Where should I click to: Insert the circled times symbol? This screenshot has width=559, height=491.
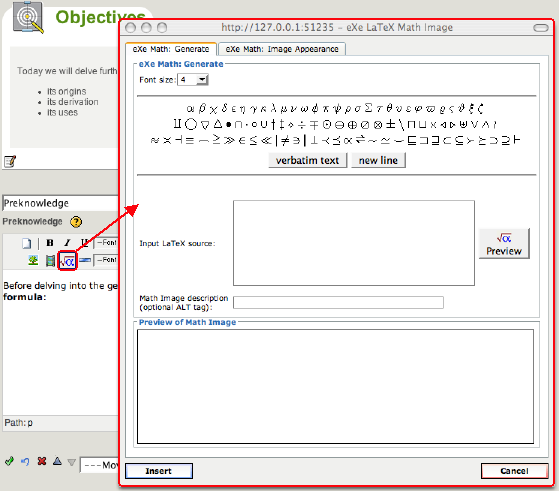378,124
